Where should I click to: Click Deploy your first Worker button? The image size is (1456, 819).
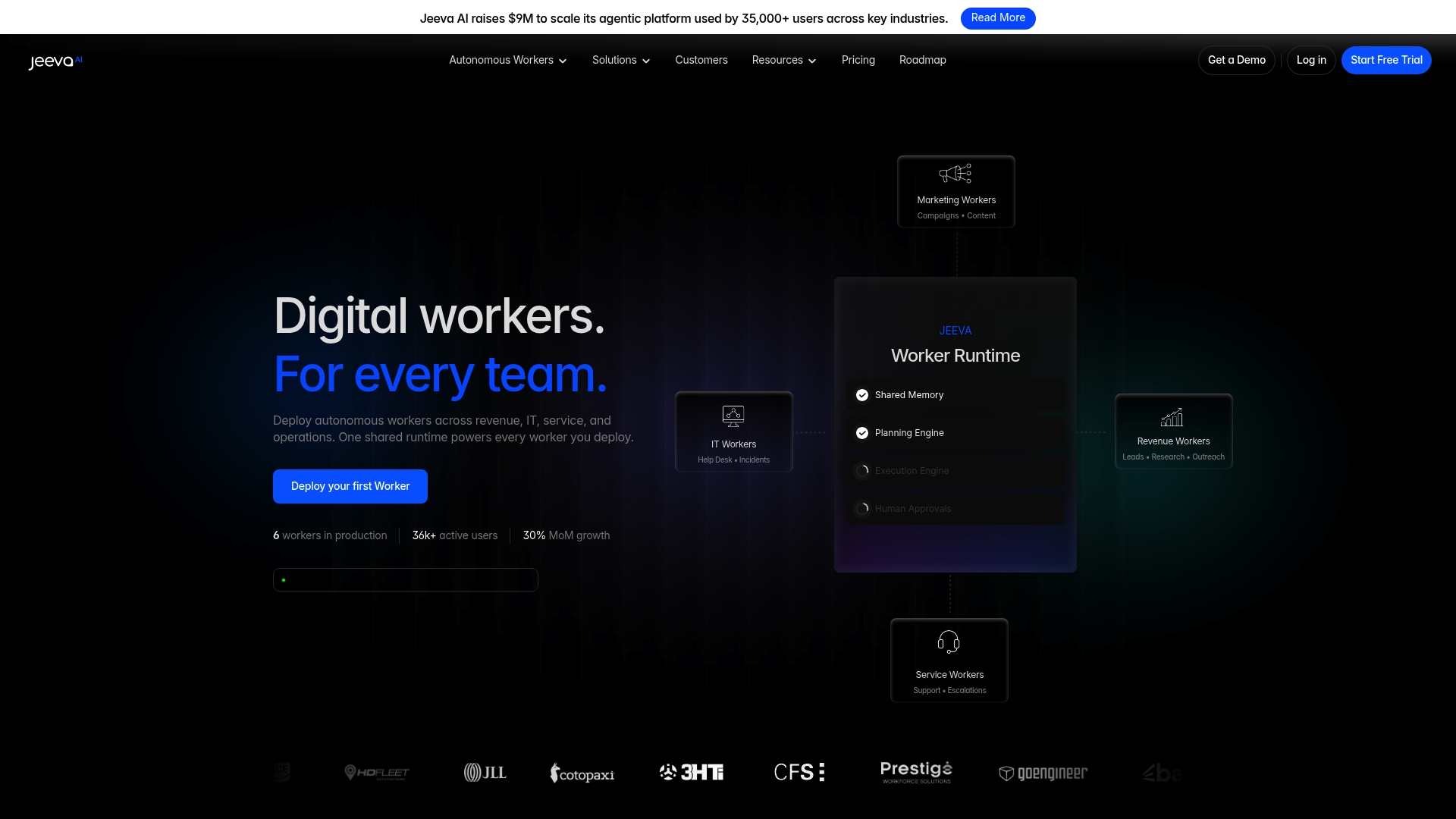[350, 486]
